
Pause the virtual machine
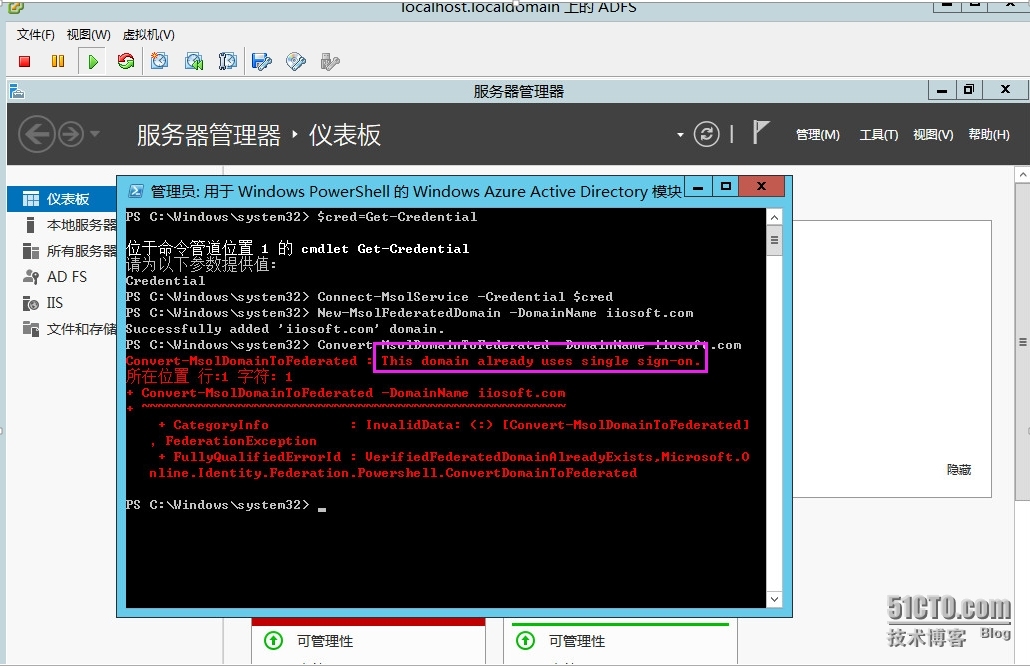click(x=58, y=62)
